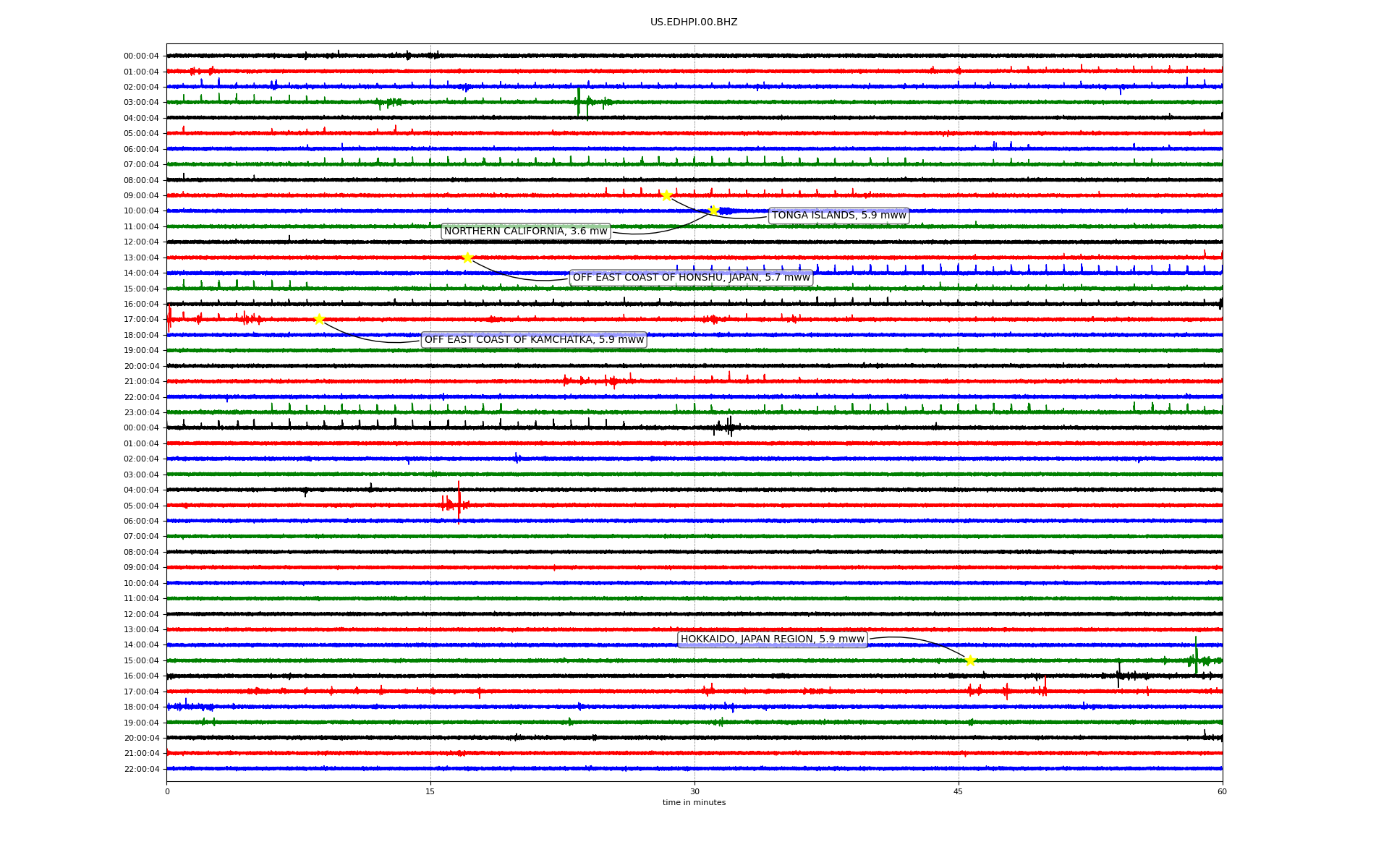The height and width of the screenshot is (868, 1389).
Task: Click the 22:00:04 label at the bottom
Action: (x=141, y=769)
